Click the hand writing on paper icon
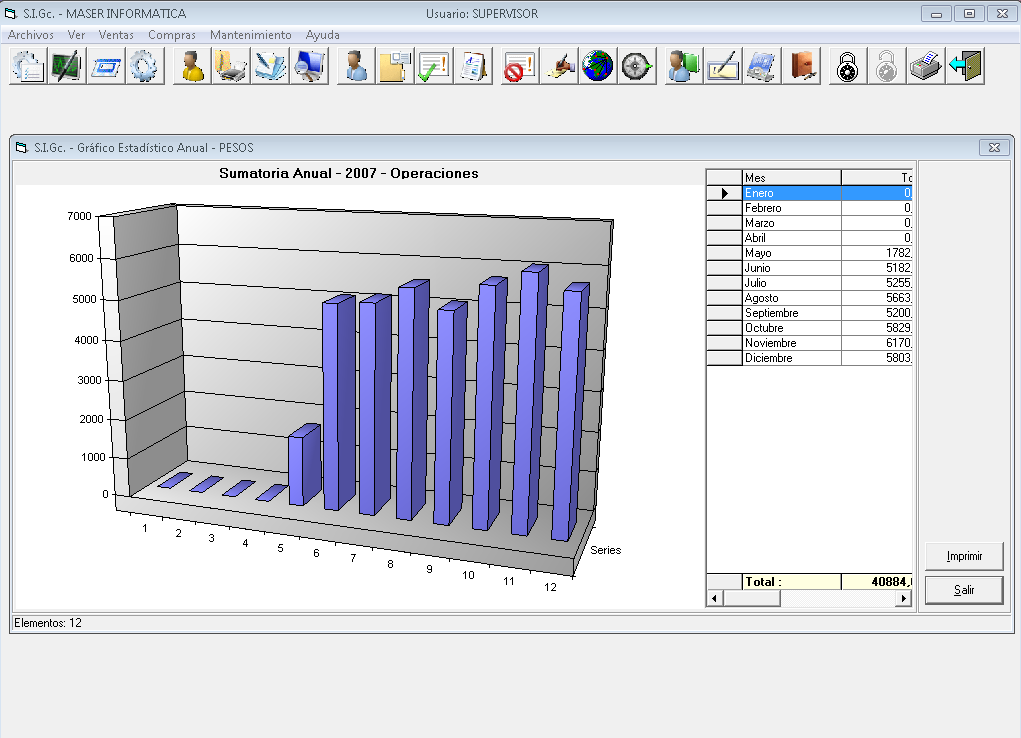1021x738 pixels. pos(559,66)
